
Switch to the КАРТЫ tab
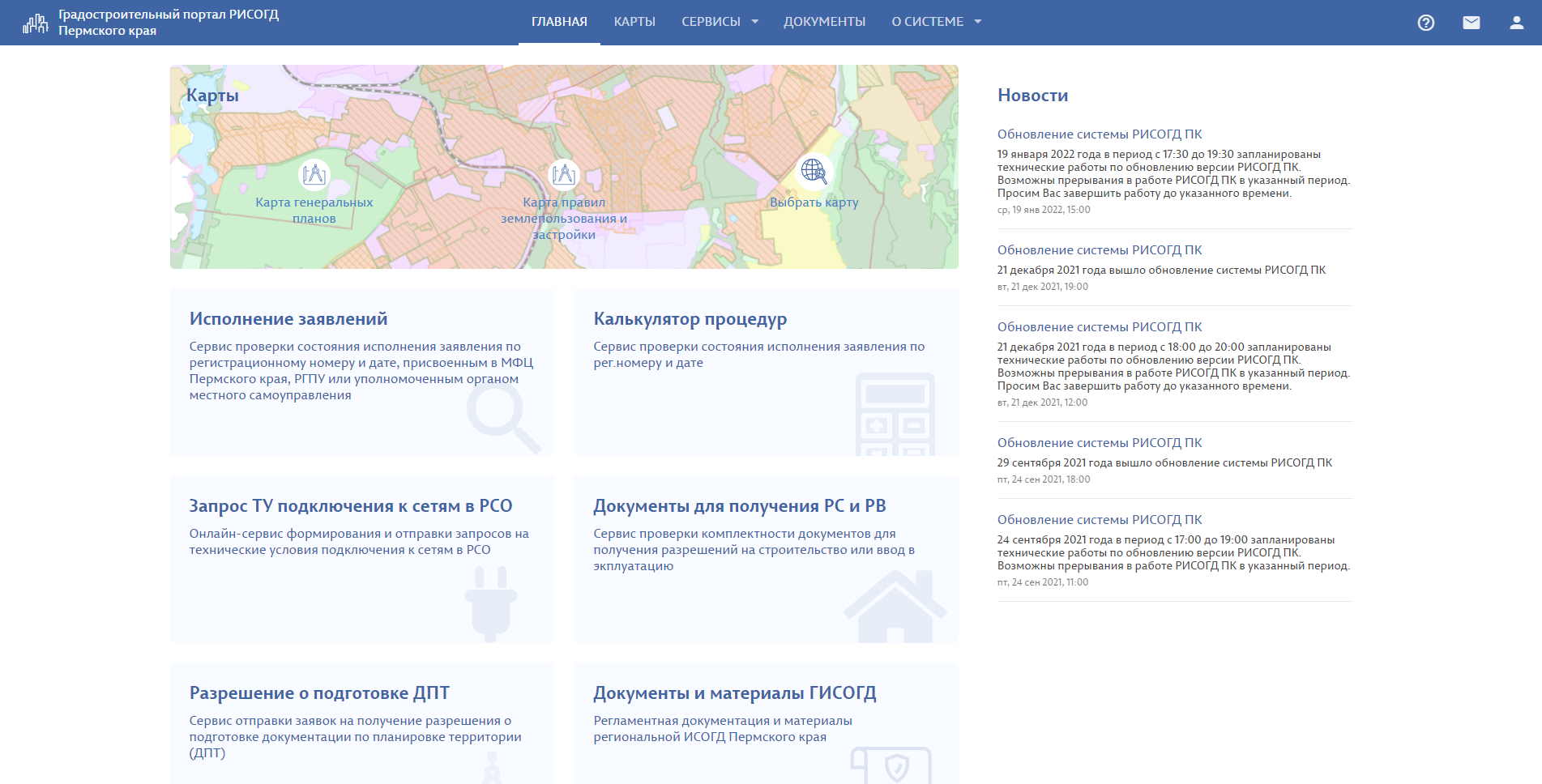click(634, 22)
